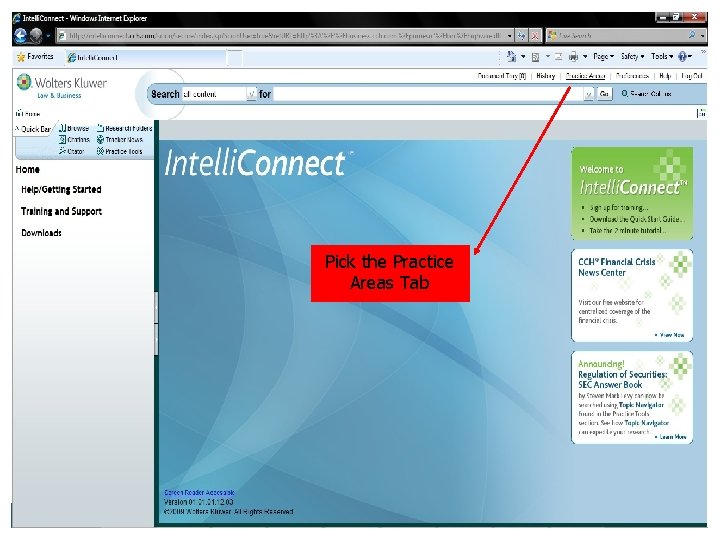Image resolution: width=720 pixels, height=540 pixels.
Task: Click 'Sign up for training...' link
Action: click(x=619, y=208)
